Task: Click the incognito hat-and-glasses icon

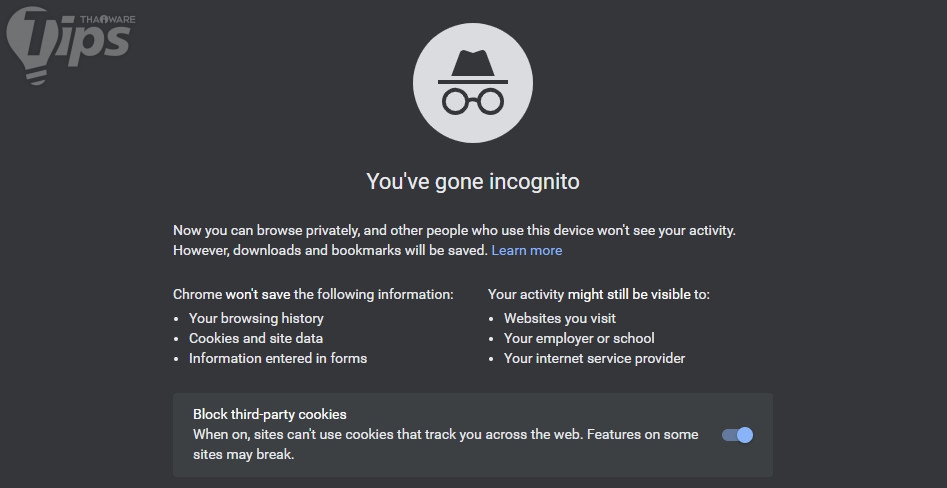Action: [x=473, y=82]
